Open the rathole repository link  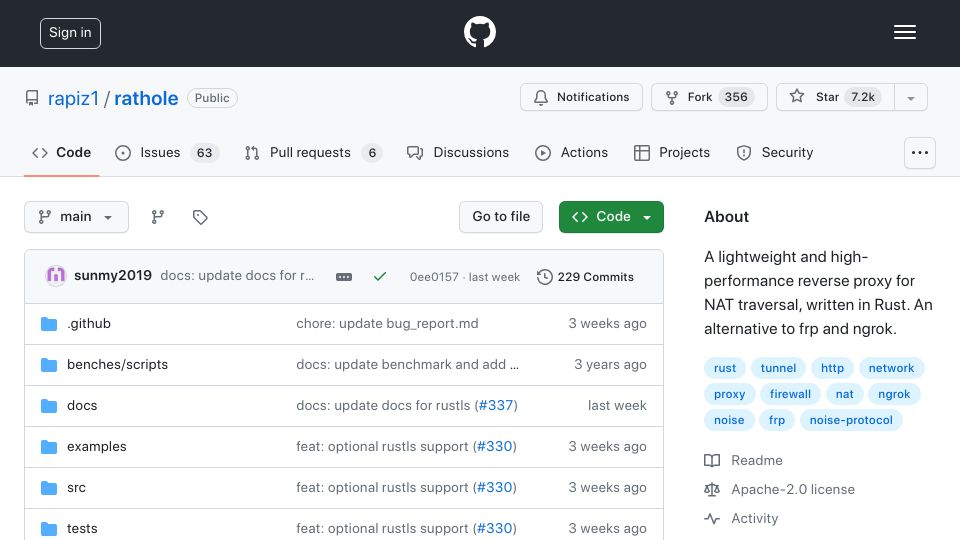(x=146, y=98)
